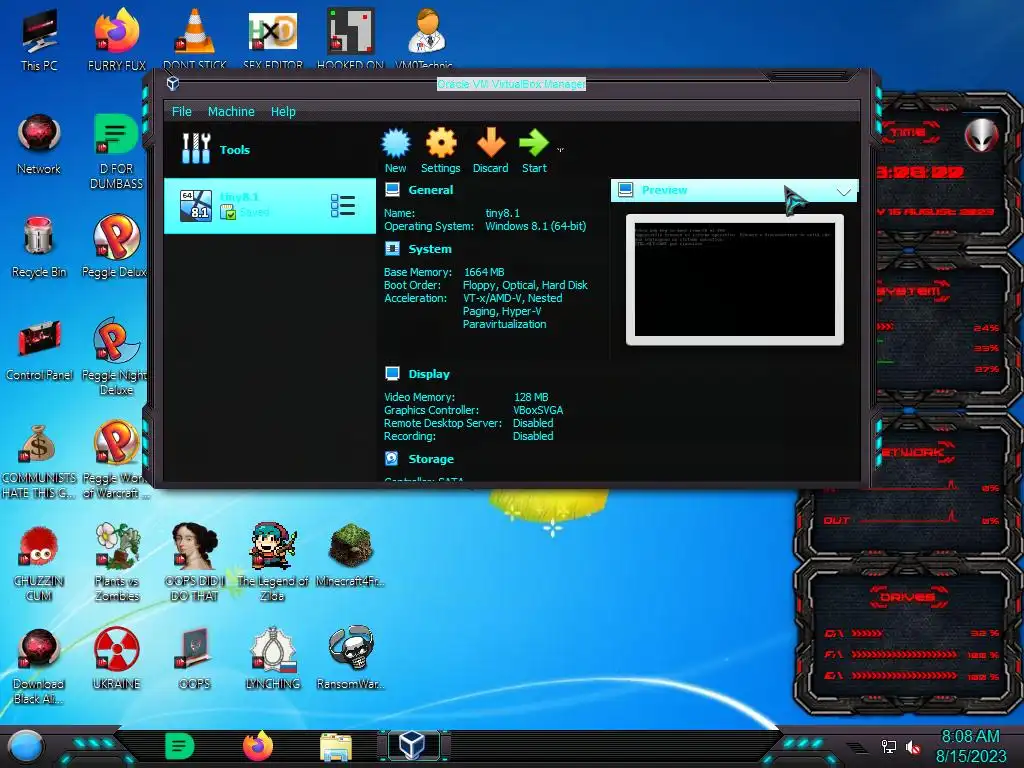Open the UKRAINE radiation desktop icon
1024x768 pixels.
116,658
